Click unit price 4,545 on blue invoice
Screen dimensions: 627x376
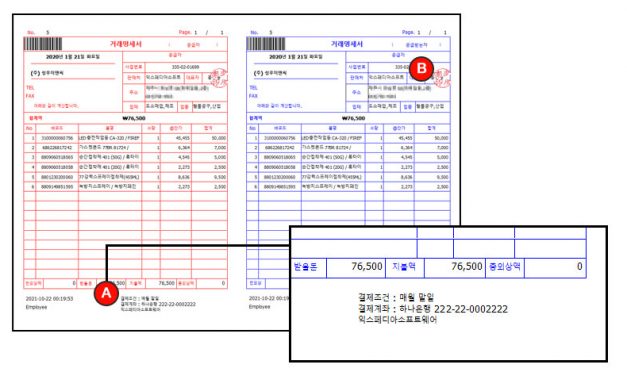point(406,157)
